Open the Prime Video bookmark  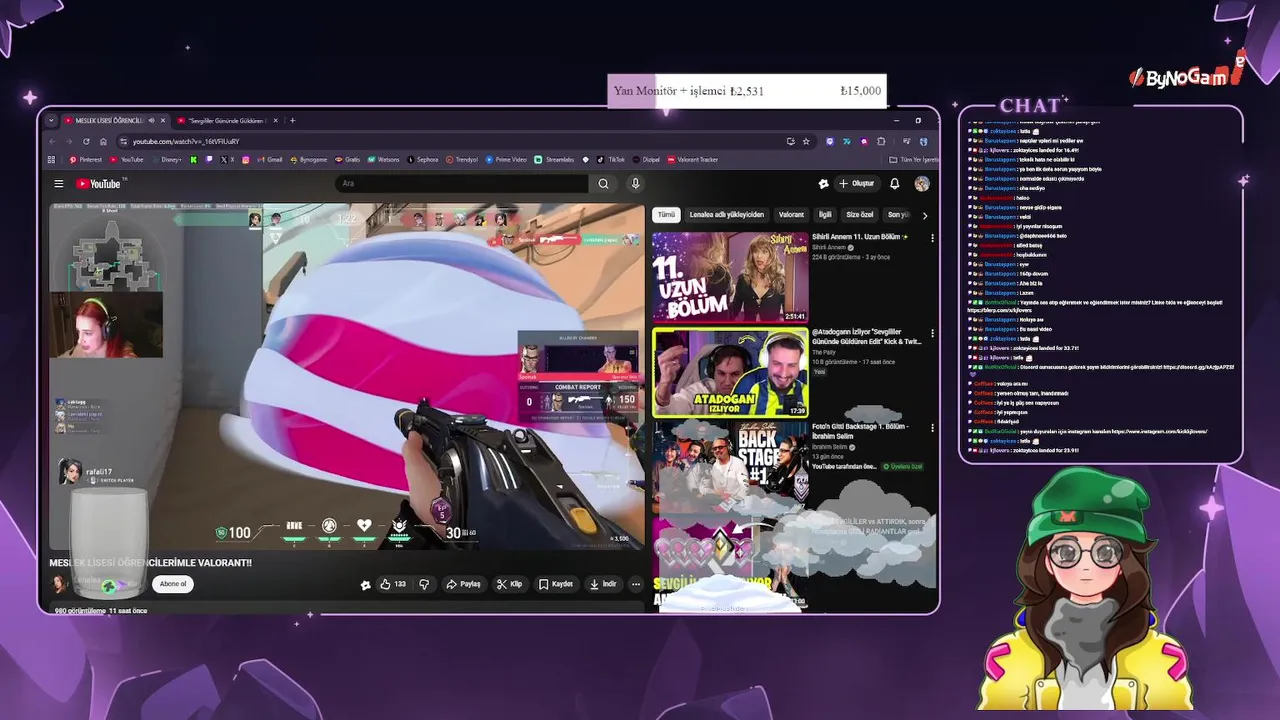pos(505,160)
